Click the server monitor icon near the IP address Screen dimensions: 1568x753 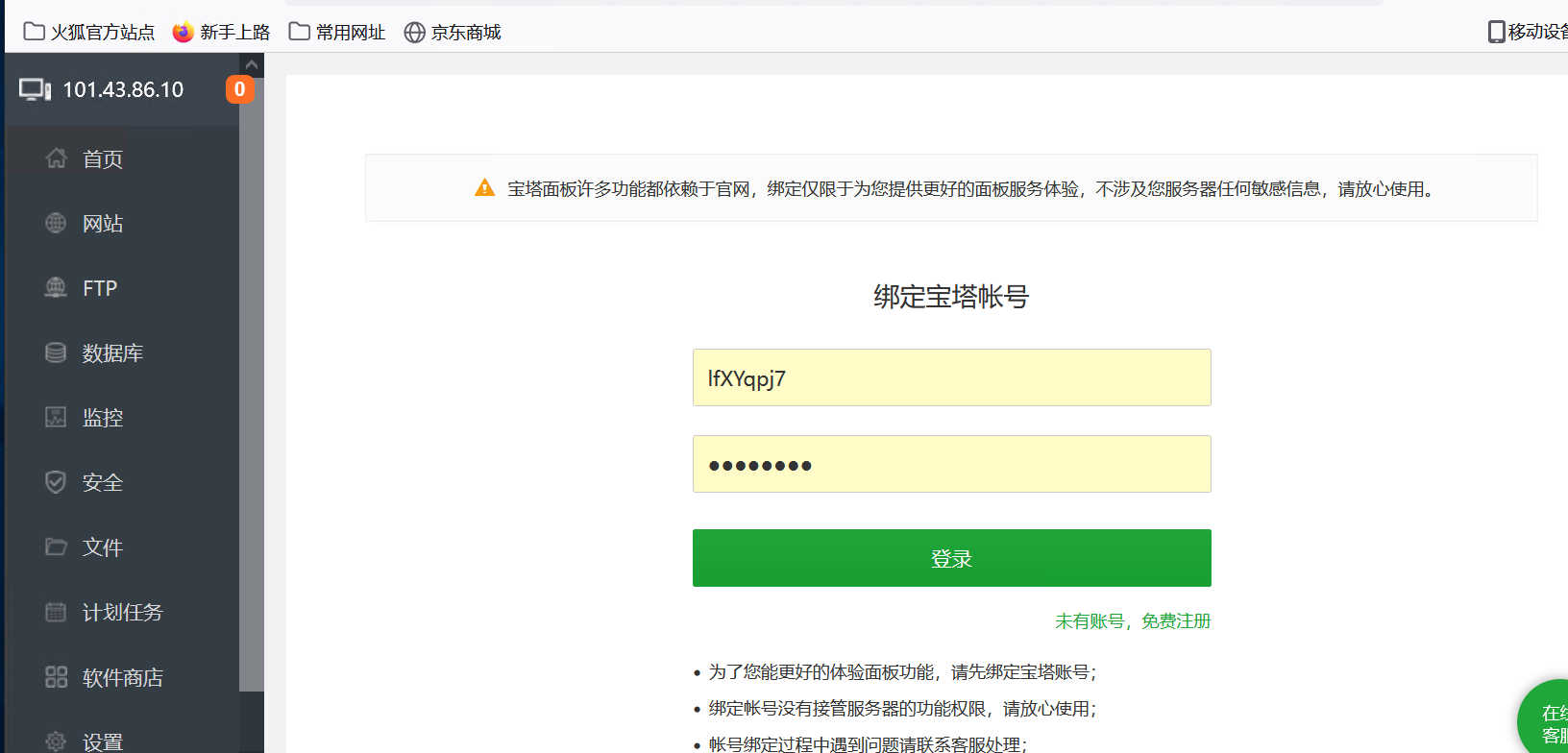[35, 89]
